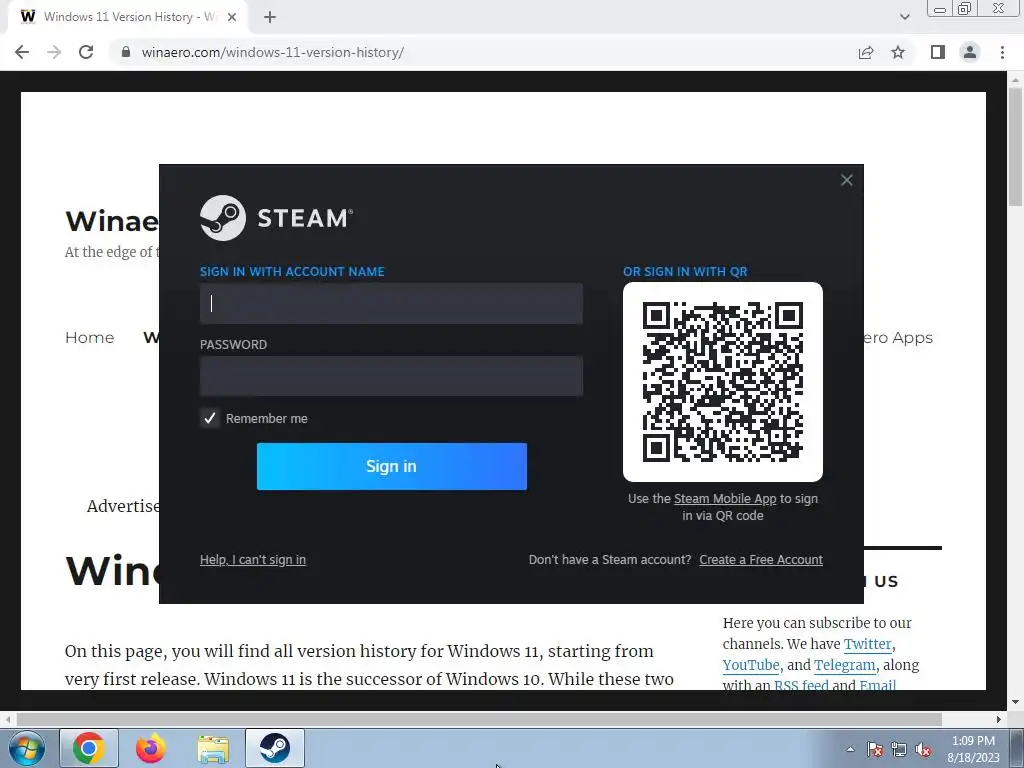The height and width of the screenshot is (768, 1024).
Task: Show hidden system tray icons
Action: click(x=850, y=749)
